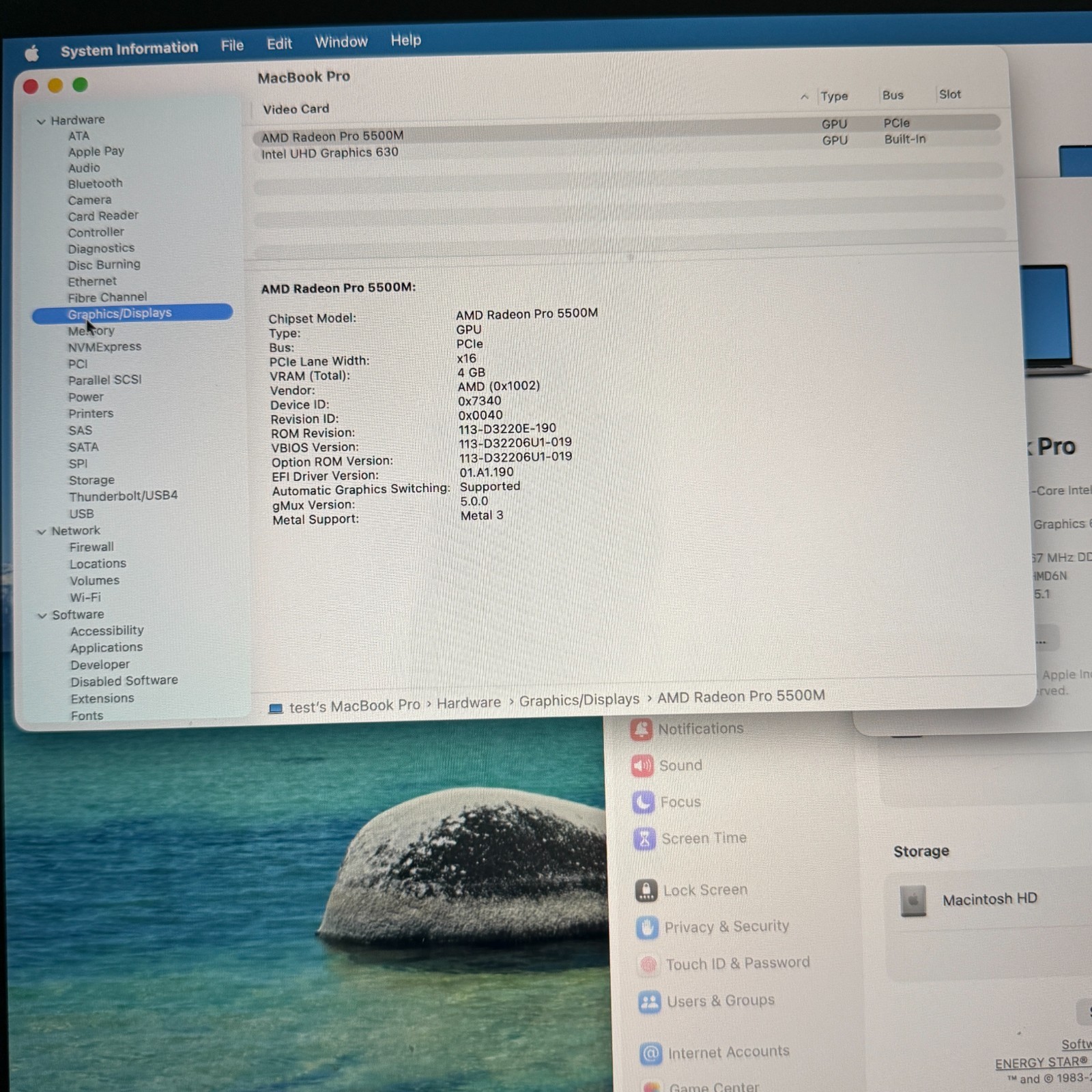Viewport: 1092px width, 1092px height.
Task: Open the System Information menu
Action: coord(129,49)
